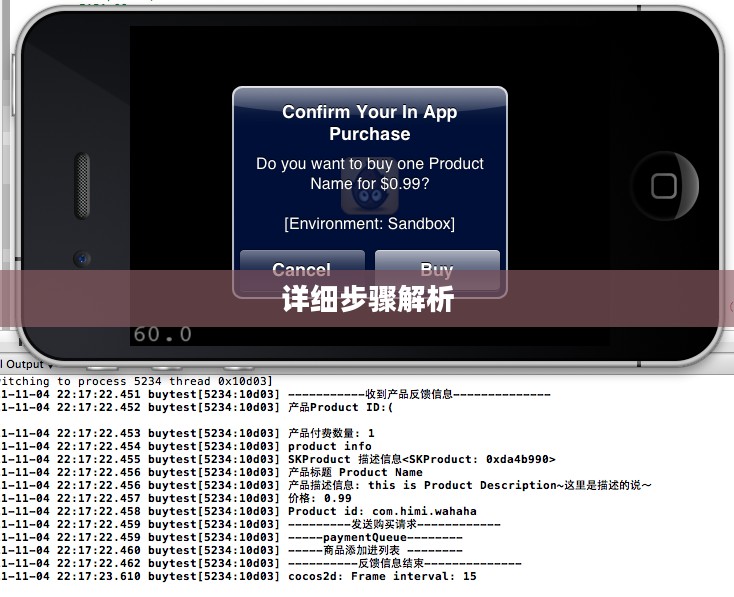Click the iPhone simulator home button
734x597 pixels.
(664, 186)
